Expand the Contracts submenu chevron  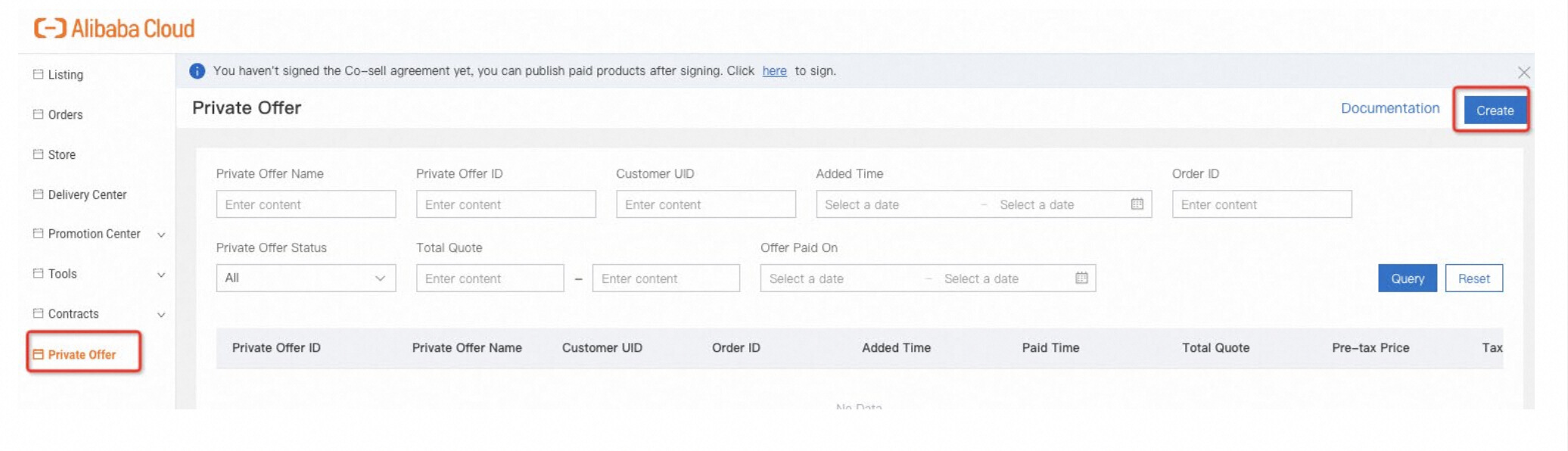pyautogui.click(x=161, y=315)
